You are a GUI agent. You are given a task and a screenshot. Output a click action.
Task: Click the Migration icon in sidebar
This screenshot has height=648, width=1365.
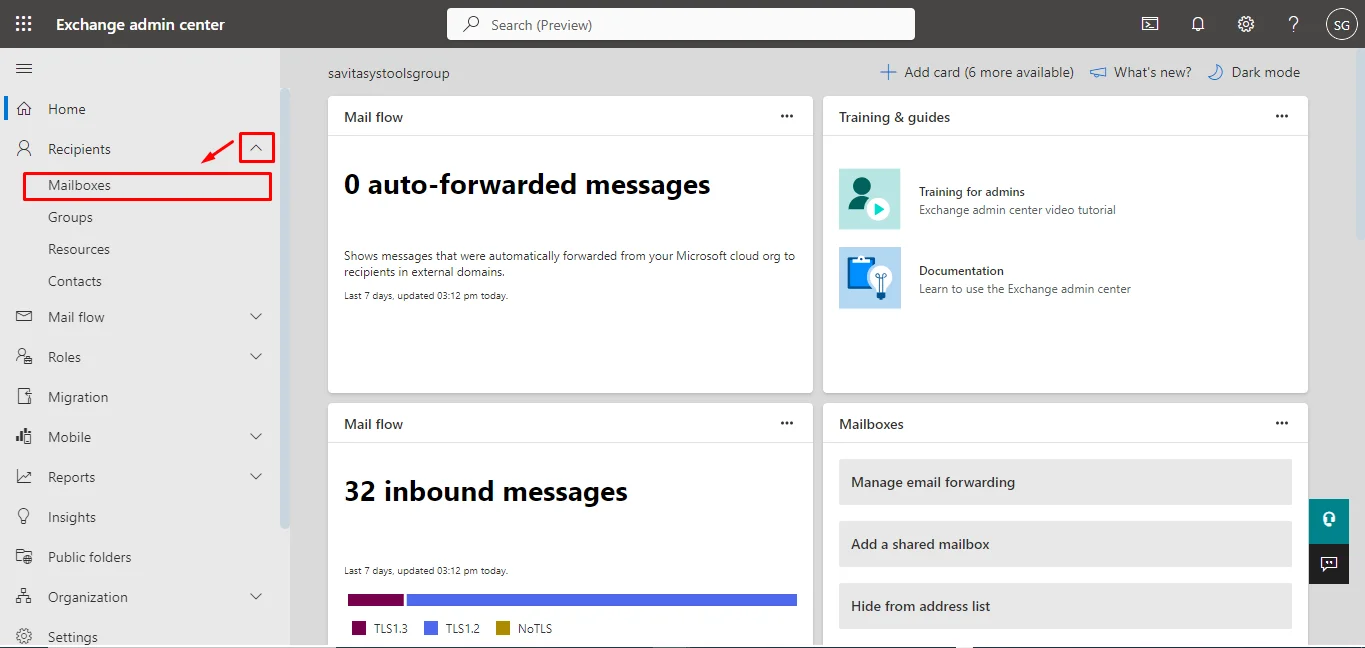25,396
